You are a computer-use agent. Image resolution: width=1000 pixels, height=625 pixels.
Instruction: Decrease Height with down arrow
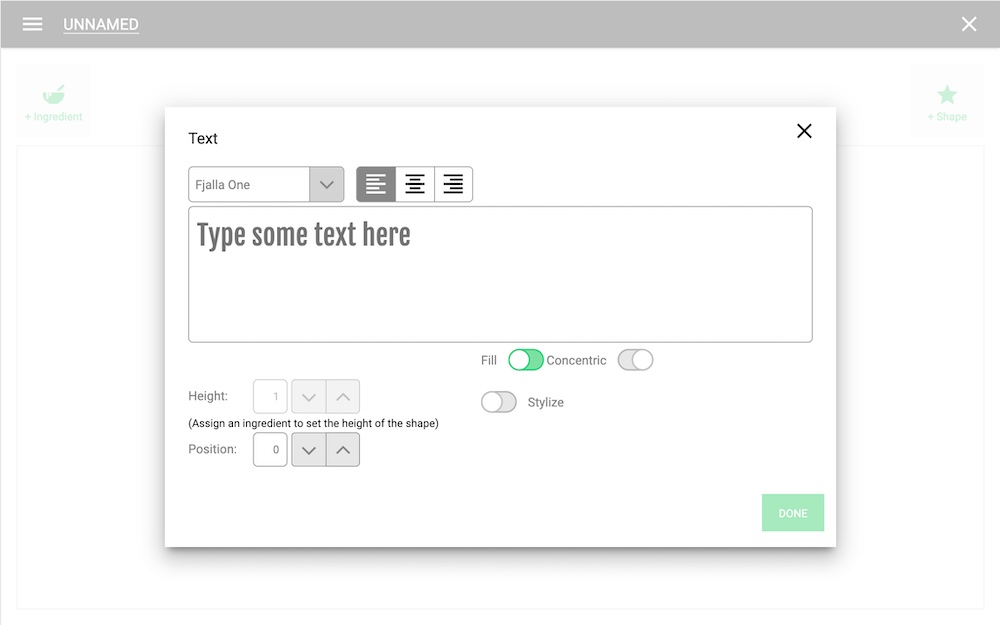(309, 397)
